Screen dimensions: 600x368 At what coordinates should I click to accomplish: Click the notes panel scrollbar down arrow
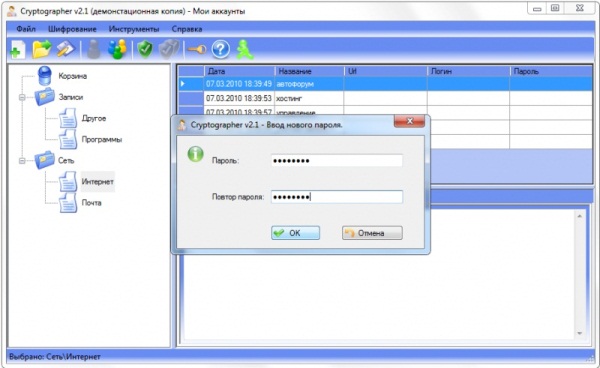(x=579, y=333)
